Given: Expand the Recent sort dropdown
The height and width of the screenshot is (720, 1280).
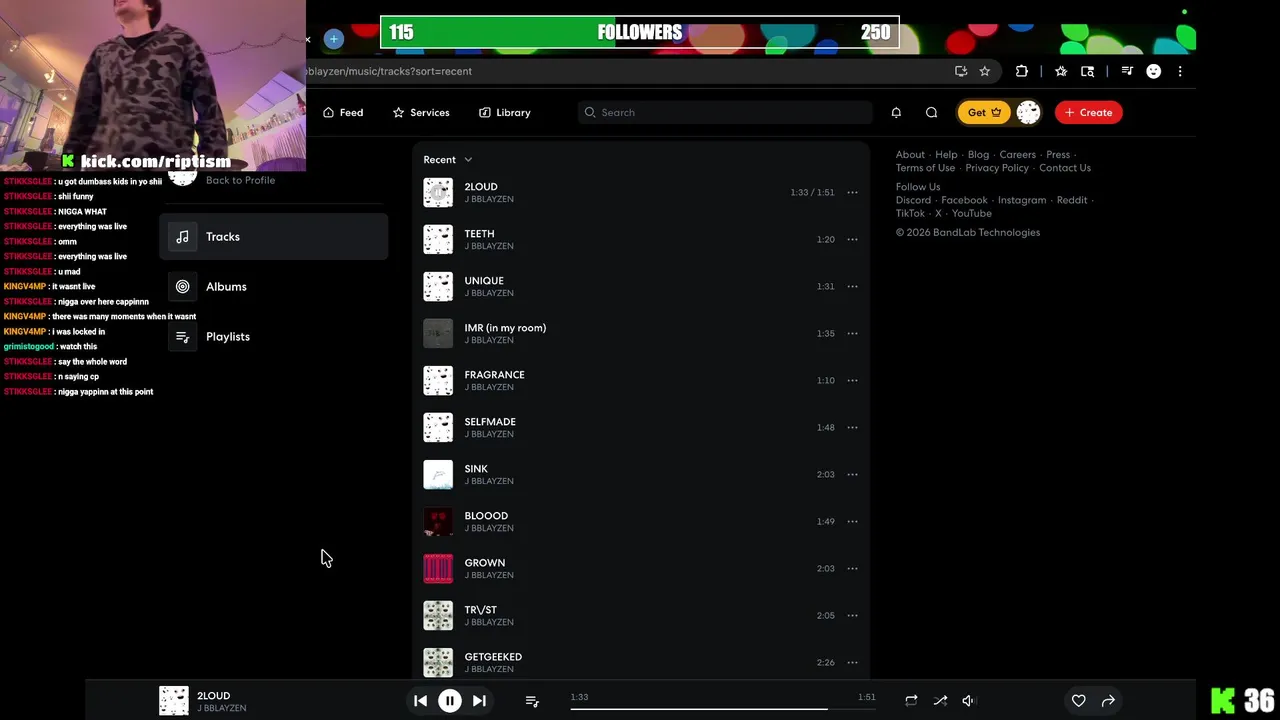Looking at the screenshot, I should [x=447, y=160].
